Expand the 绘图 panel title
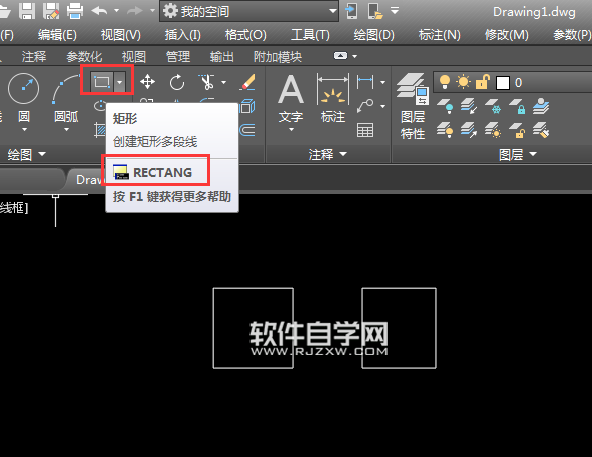The image size is (592, 457). [x=26, y=154]
